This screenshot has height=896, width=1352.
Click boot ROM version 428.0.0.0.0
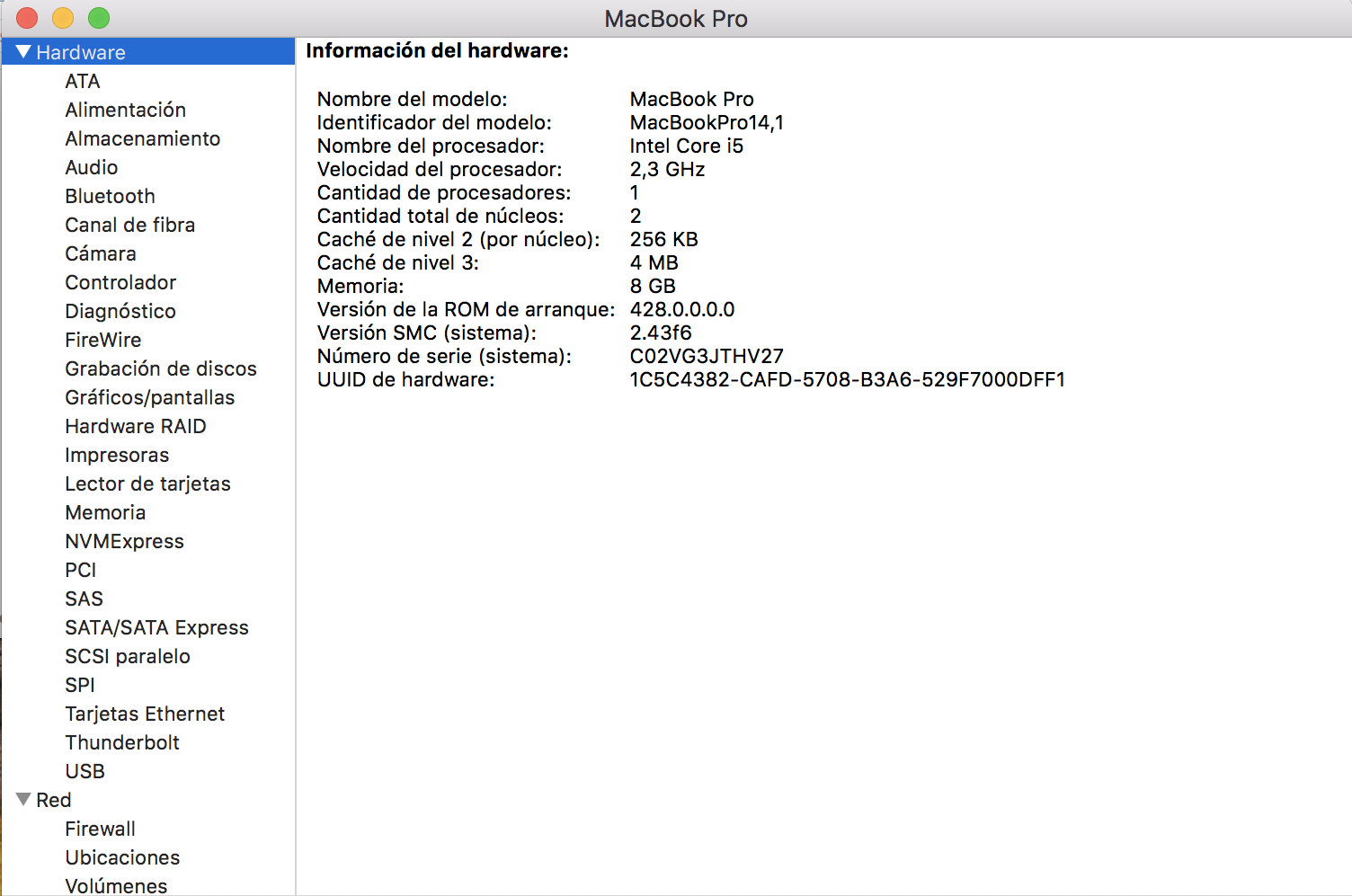coord(682,309)
